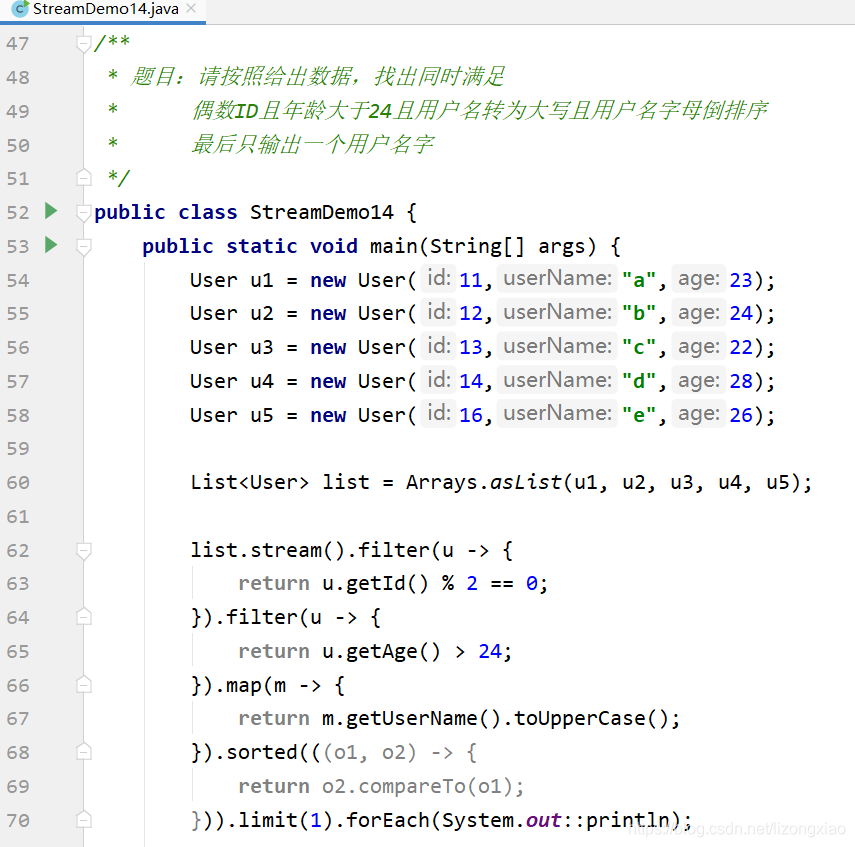Run the main method using the gutter arrow

(x=51, y=244)
